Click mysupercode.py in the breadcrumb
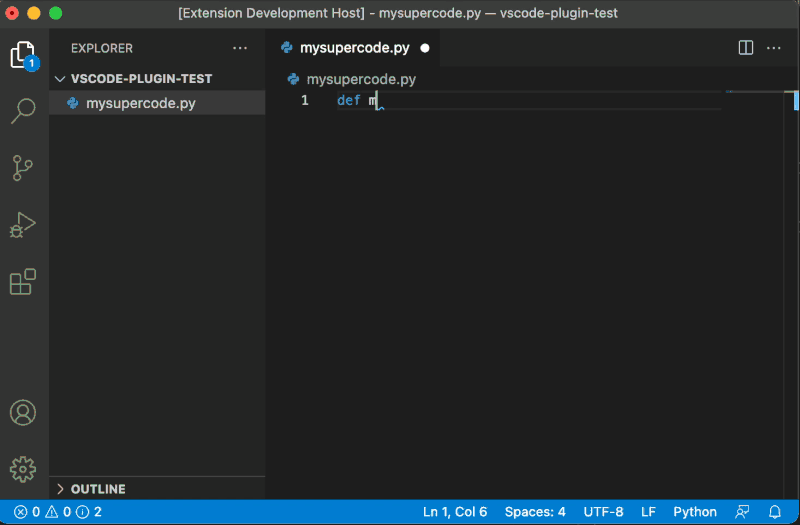Image resolution: width=800 pixels, height=525 pixels. click(x=361, y=80)
